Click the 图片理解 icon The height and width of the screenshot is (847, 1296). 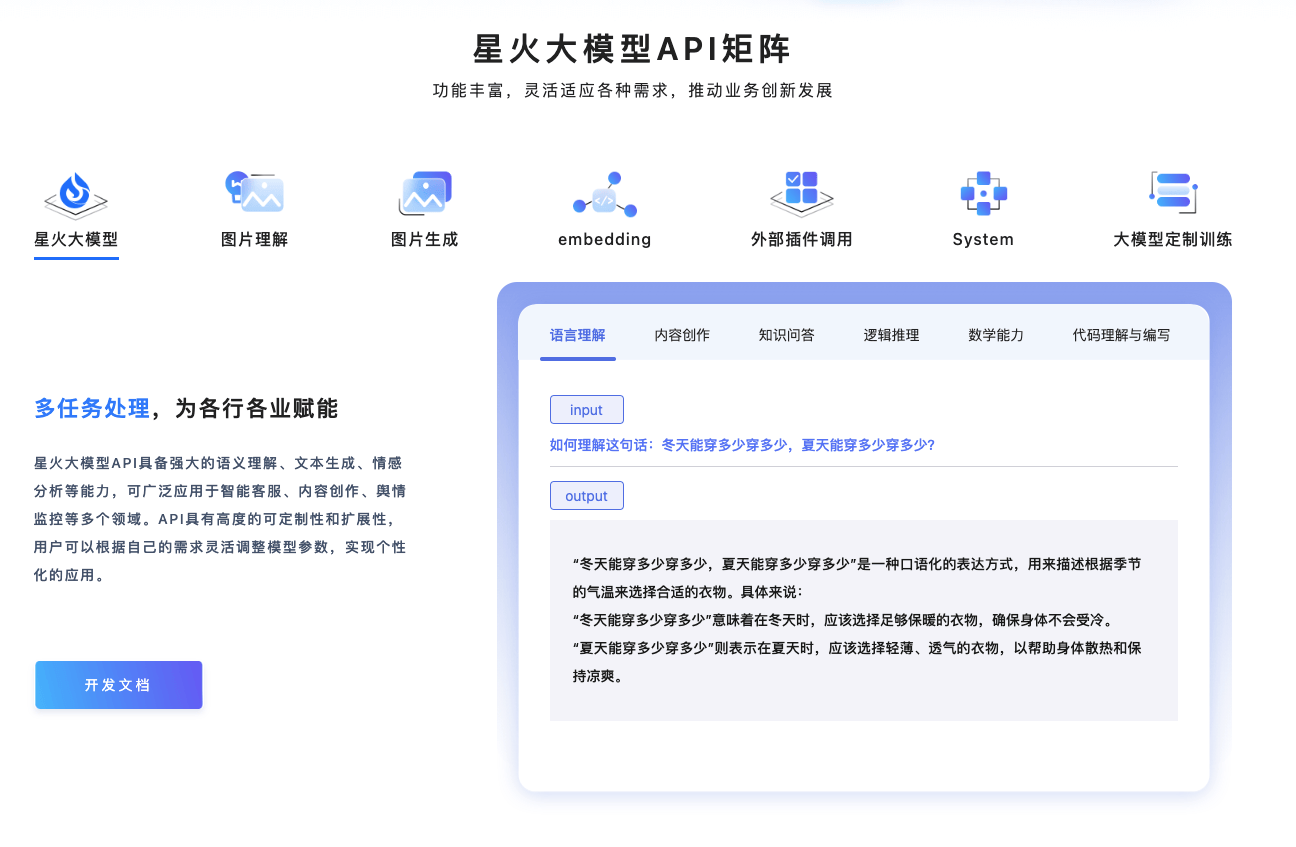coord(254,192)
